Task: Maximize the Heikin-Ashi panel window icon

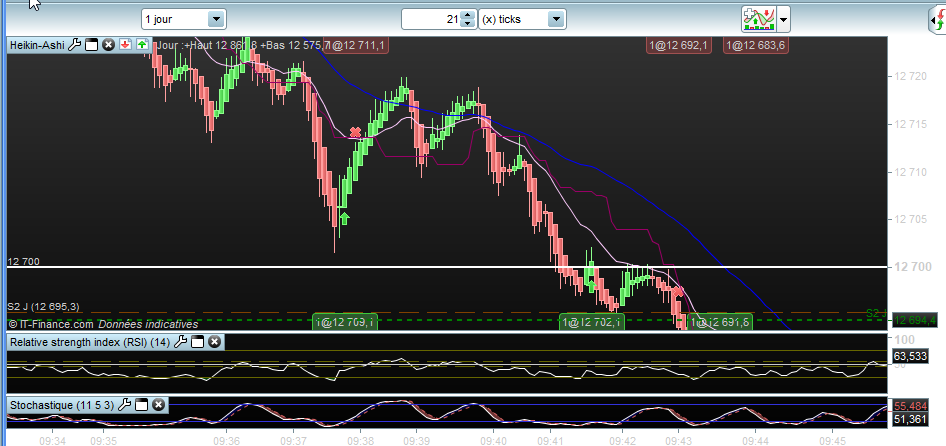Action: coord(92,45)
